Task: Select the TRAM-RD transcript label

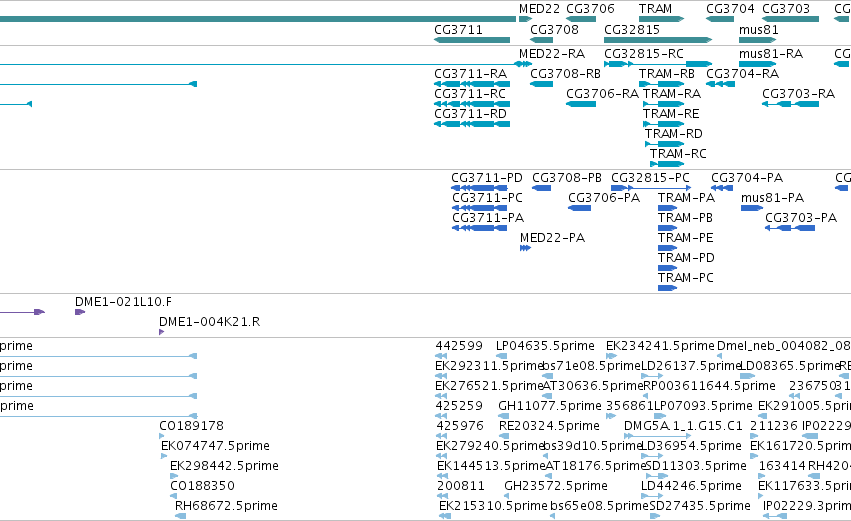Action: coord(673,134)
